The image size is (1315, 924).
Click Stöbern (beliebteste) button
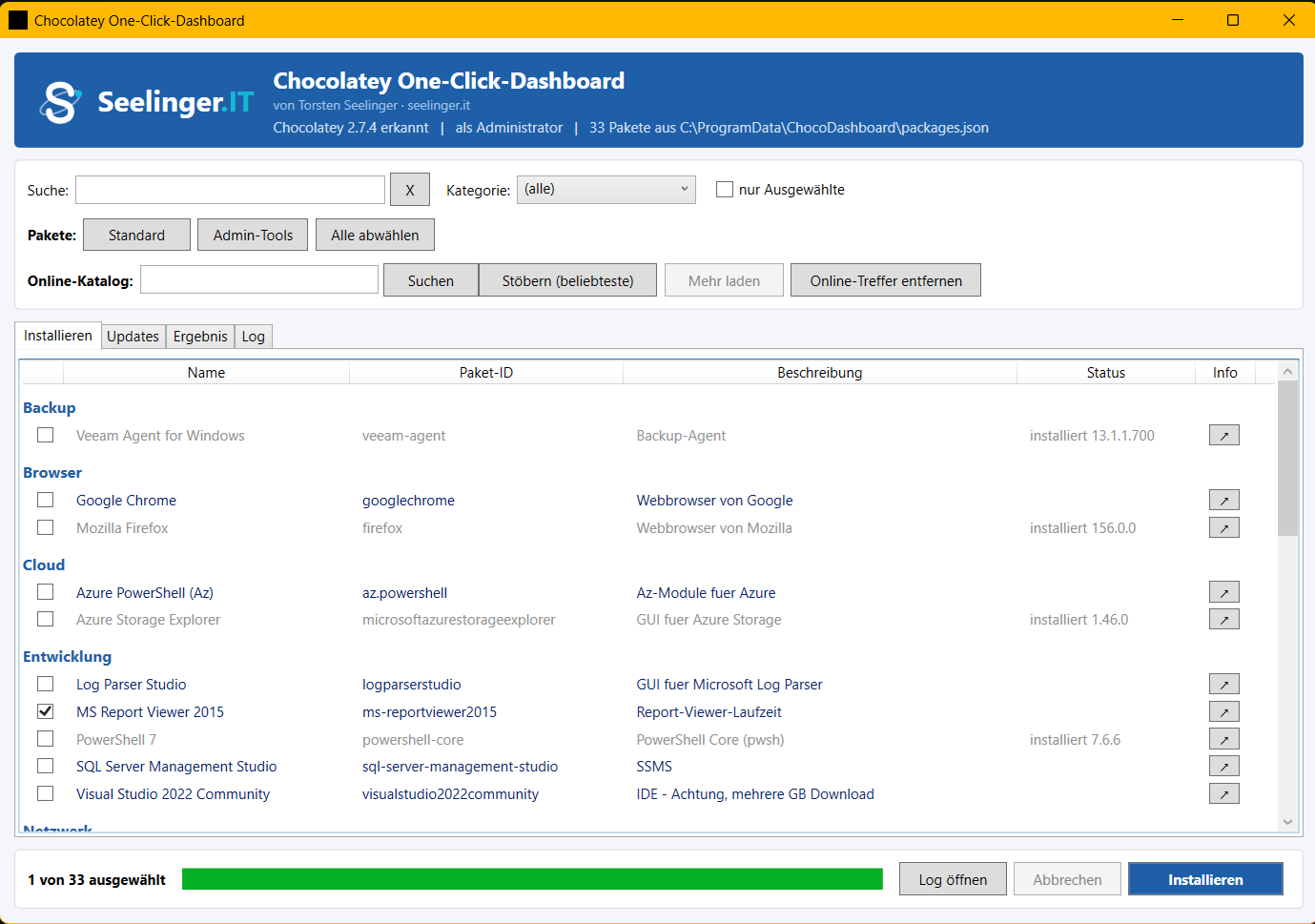[567, 280]
